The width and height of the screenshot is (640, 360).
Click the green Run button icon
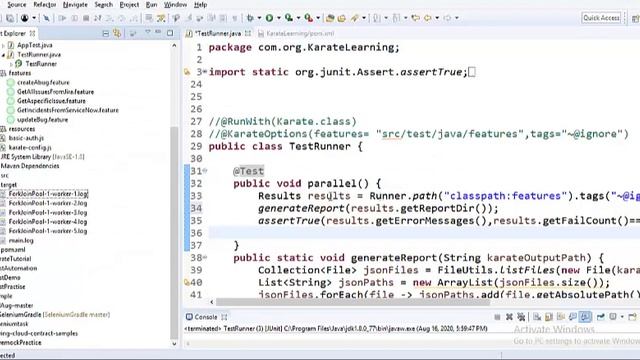pyautogui.click(x=269, y=18)
